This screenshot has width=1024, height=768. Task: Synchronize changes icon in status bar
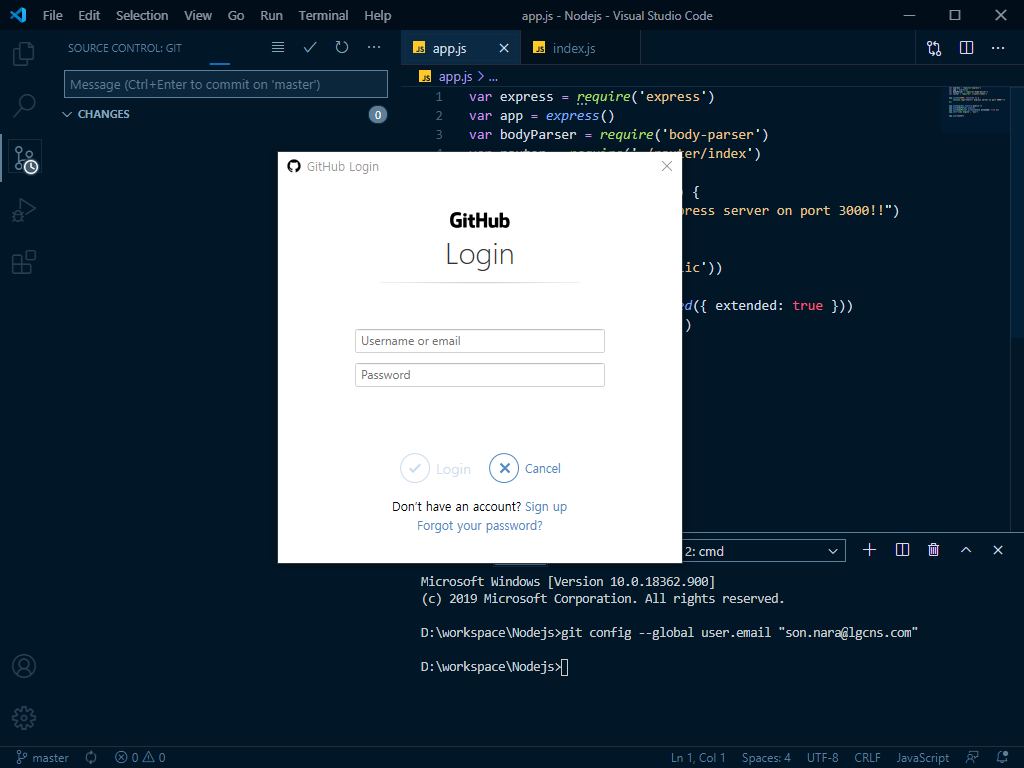(91, 758)
